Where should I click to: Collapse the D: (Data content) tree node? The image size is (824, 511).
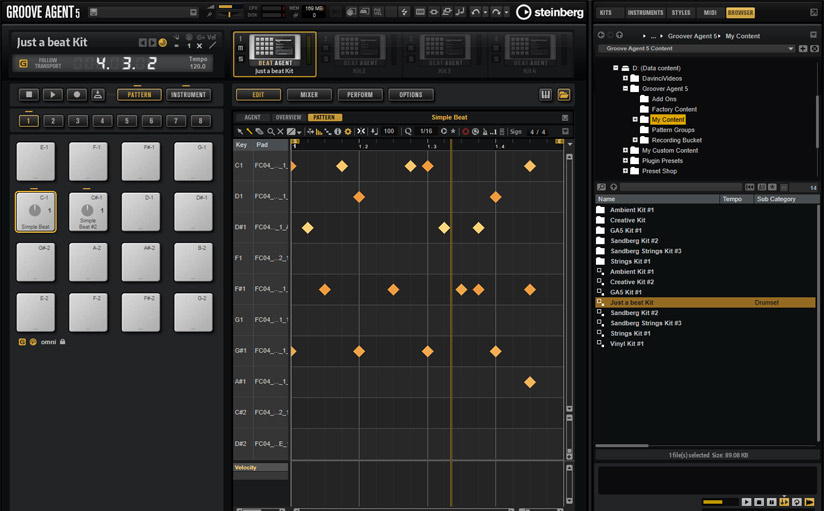pyautogui.click(x=615, y=68)
